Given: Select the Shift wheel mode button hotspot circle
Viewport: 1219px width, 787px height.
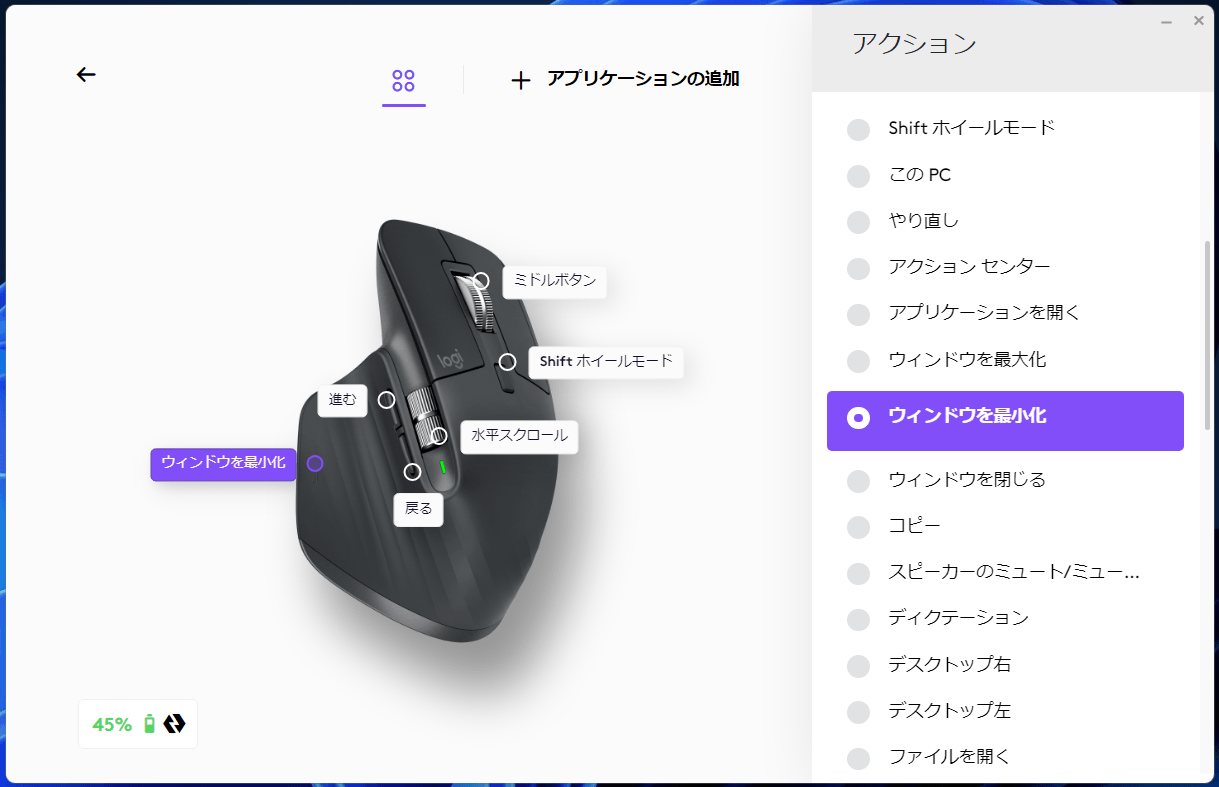Looking at the screenshot, I should pyautogui.click(x=508, y=361).
